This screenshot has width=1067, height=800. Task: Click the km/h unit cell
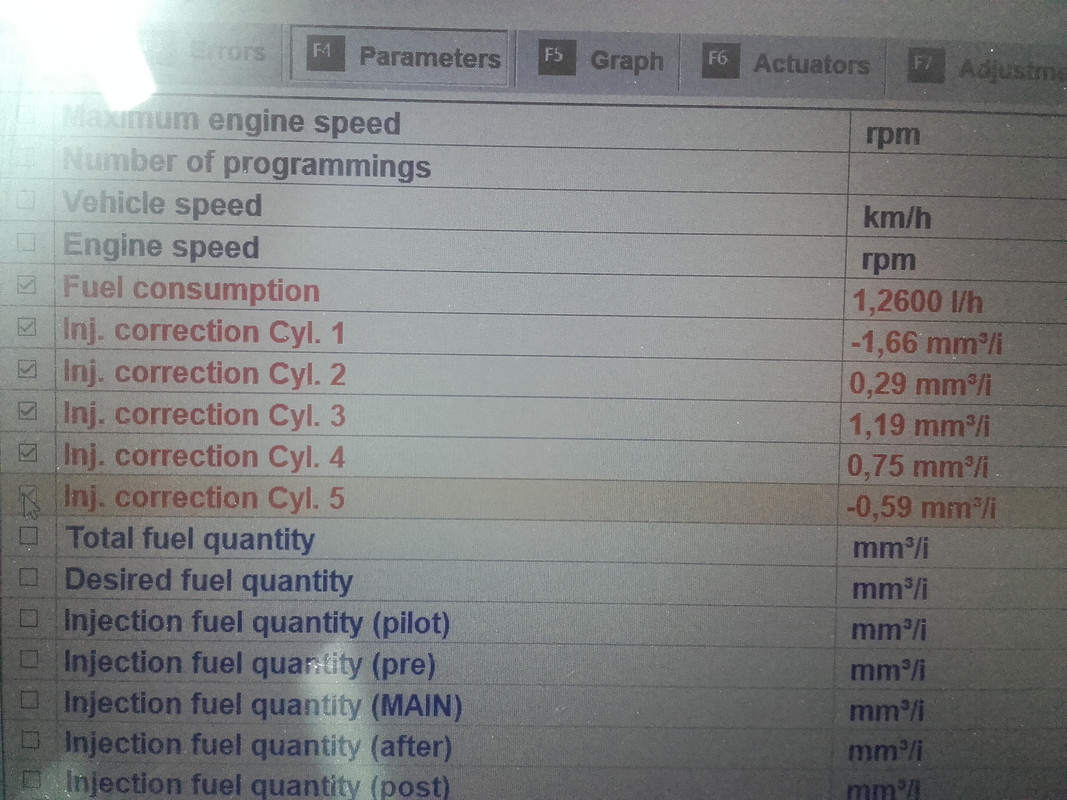click(x=896, y=218)
